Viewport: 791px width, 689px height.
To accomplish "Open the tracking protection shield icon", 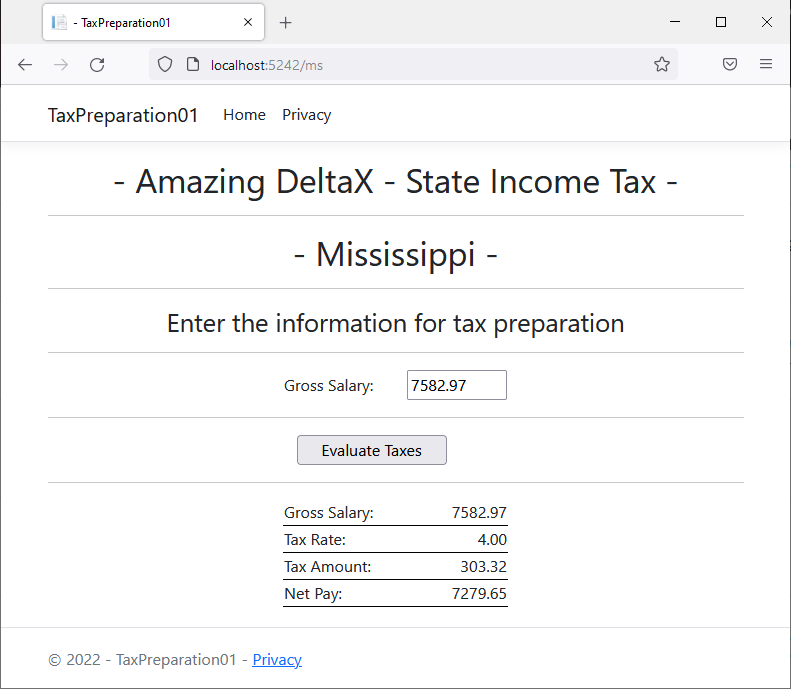I will [x=165, y=65].
